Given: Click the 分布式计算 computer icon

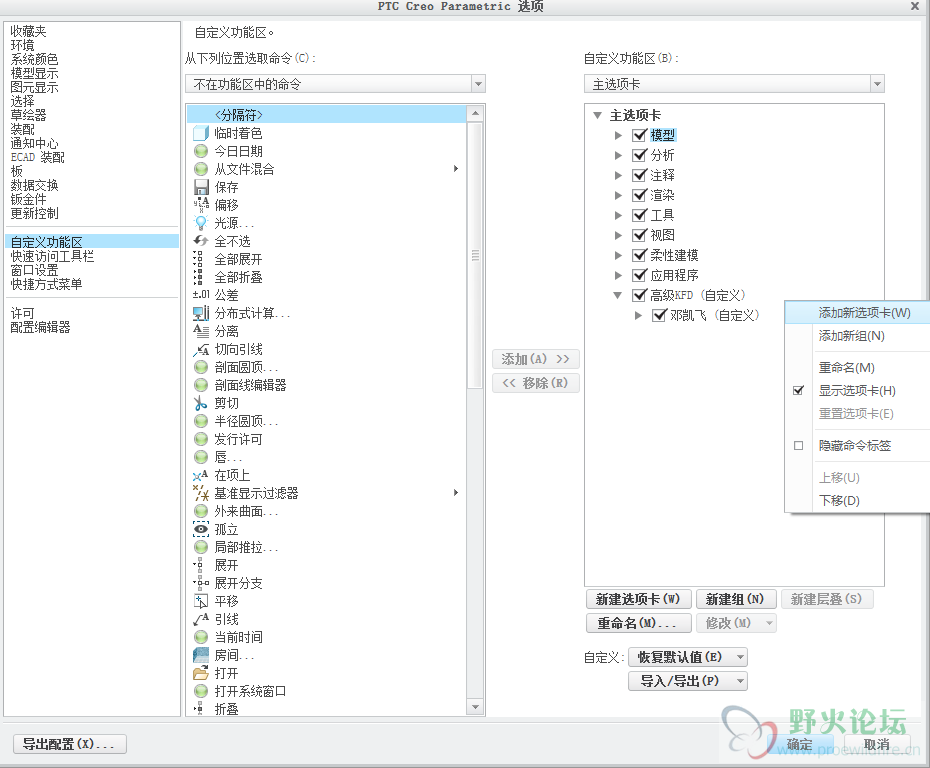Looking at the screenshot, I should (201, 313).
